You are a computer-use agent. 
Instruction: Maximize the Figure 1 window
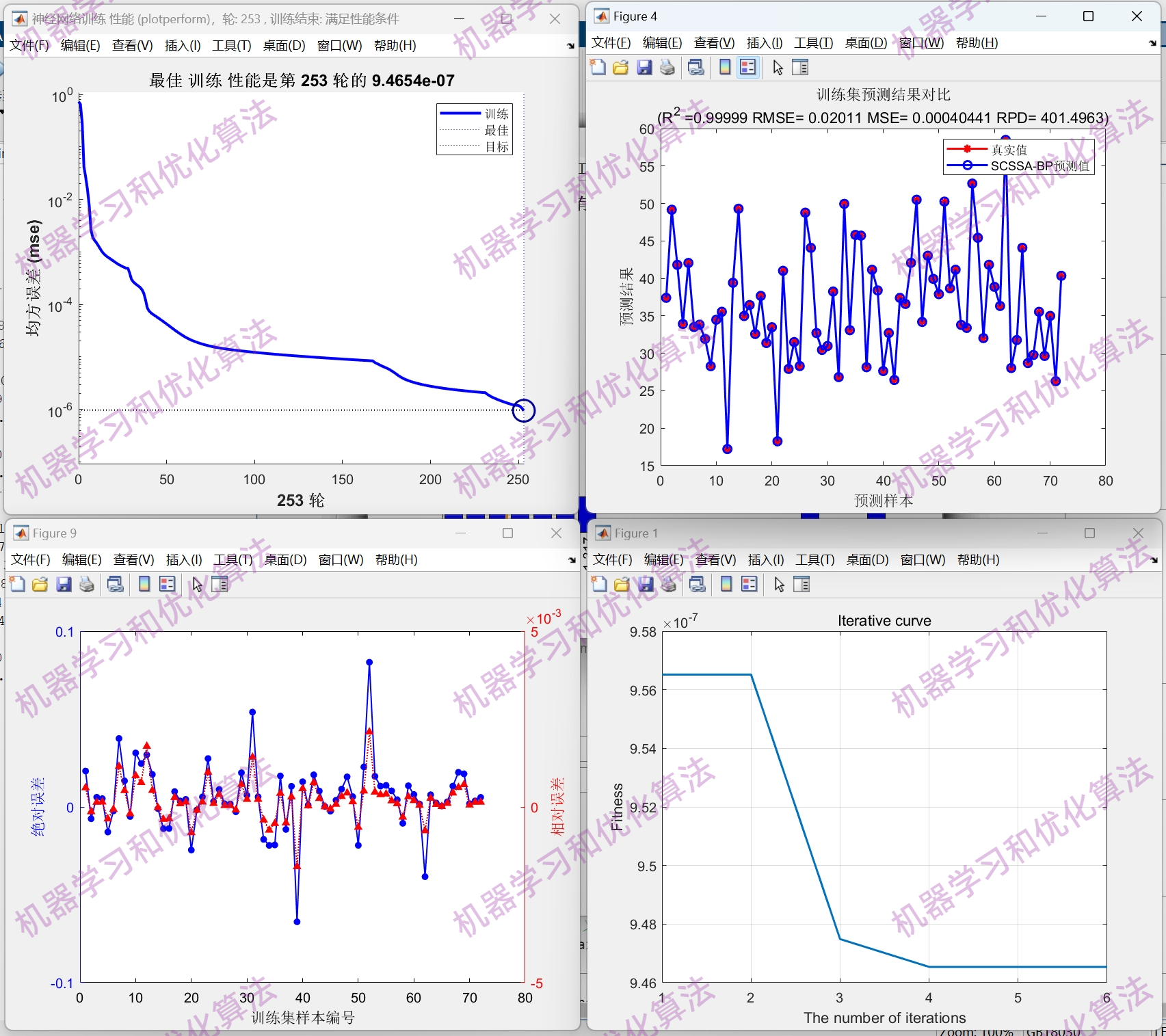coord(1090,533)
